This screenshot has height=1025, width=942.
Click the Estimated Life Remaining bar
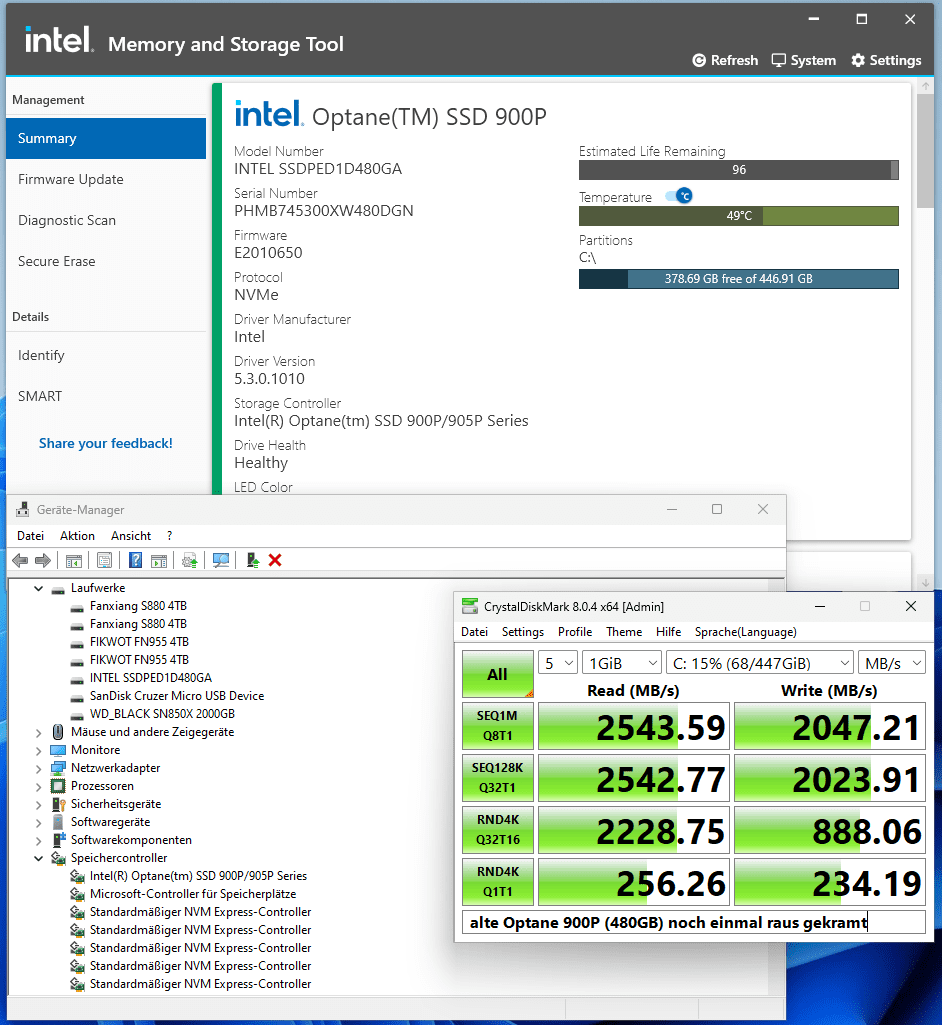point(739,170)
